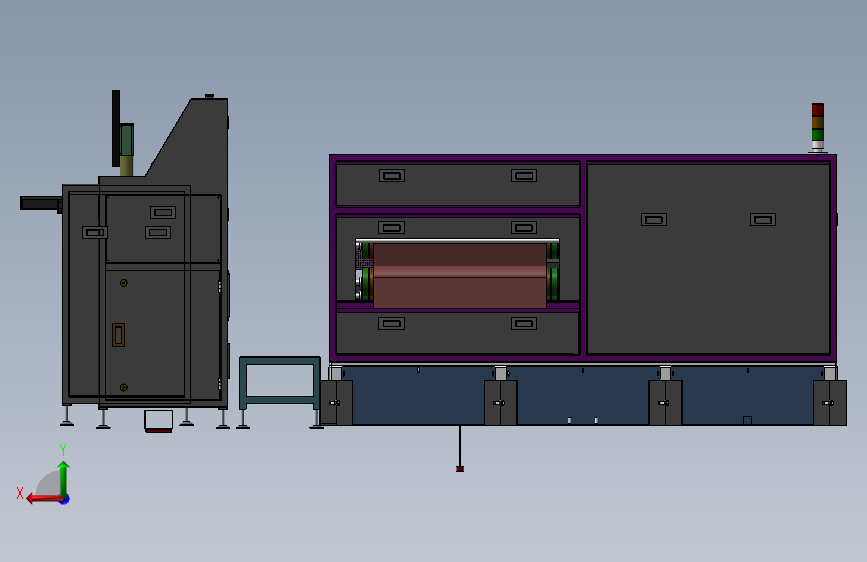This screenshot has height=562, width=867.
Task: Select the amber lamp on the signal tower
Action: click(x=818, y=122)
